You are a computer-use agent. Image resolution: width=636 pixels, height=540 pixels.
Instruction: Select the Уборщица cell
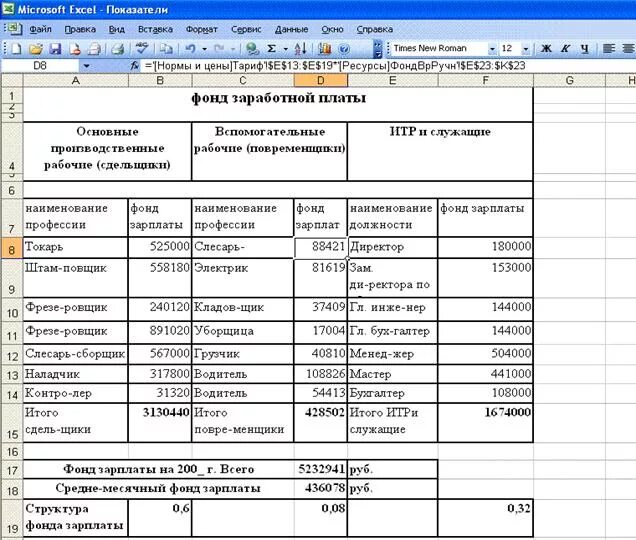point(243,332)
